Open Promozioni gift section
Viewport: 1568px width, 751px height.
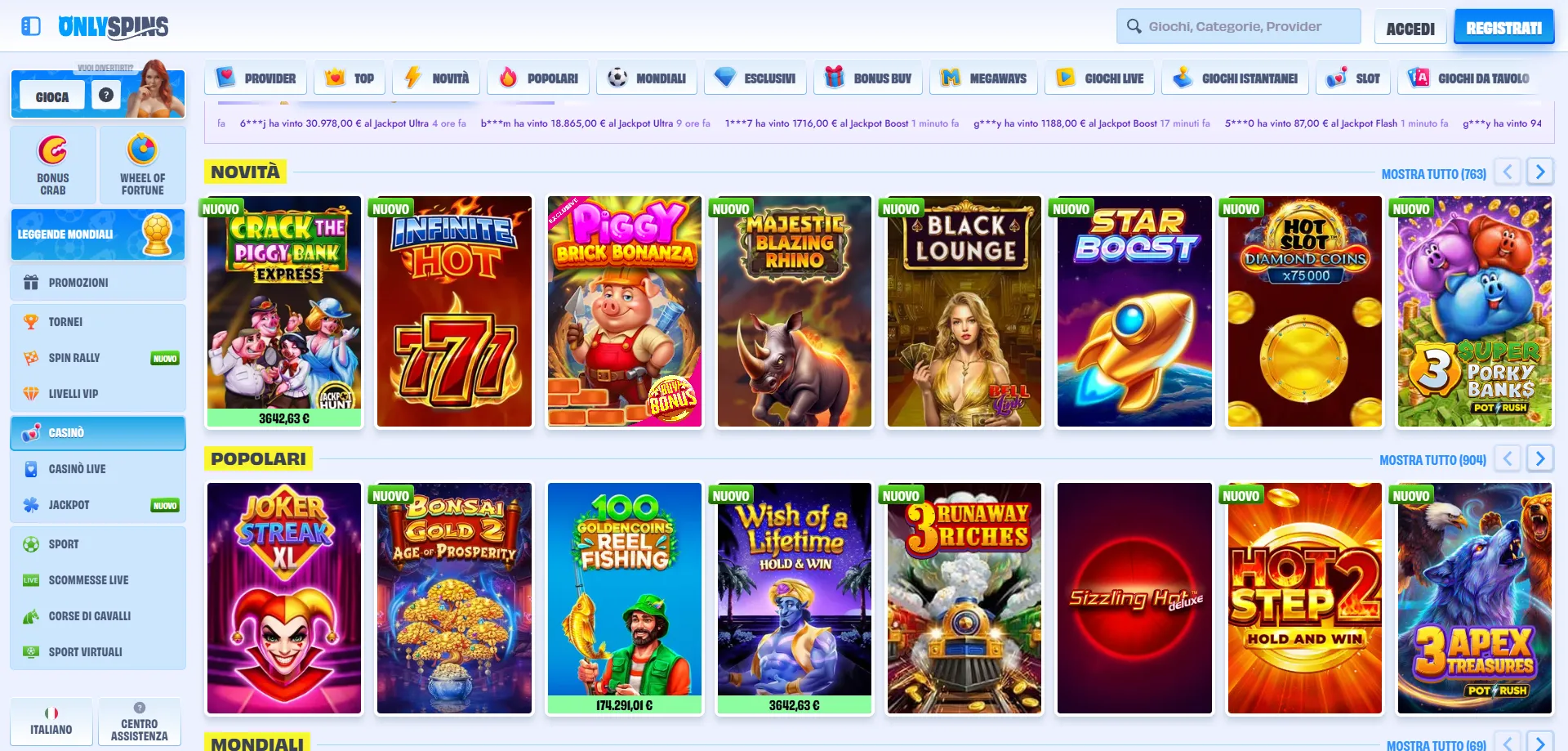click(98, 283)
